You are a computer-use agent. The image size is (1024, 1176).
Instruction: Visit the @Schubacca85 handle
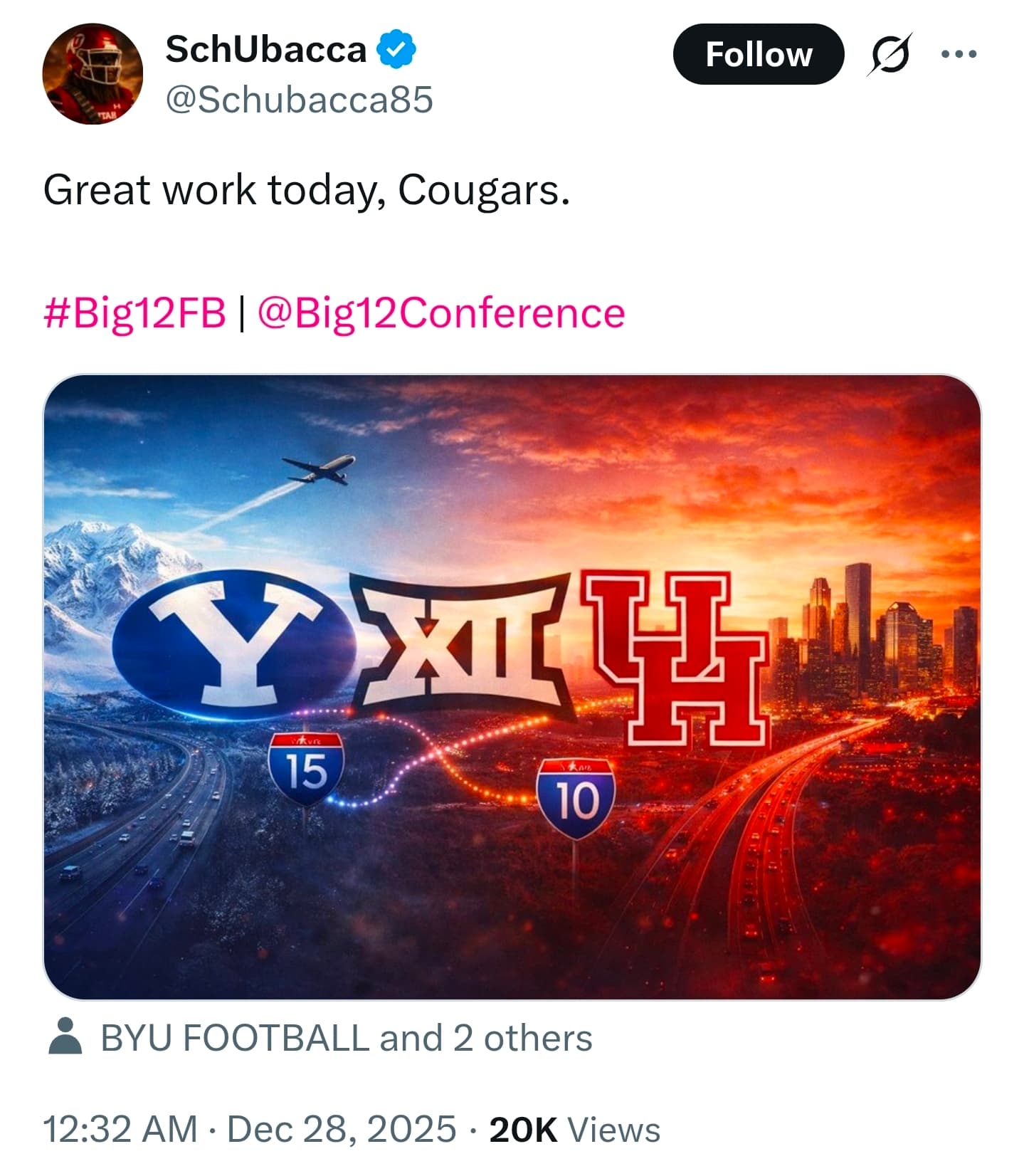[299, 100]
